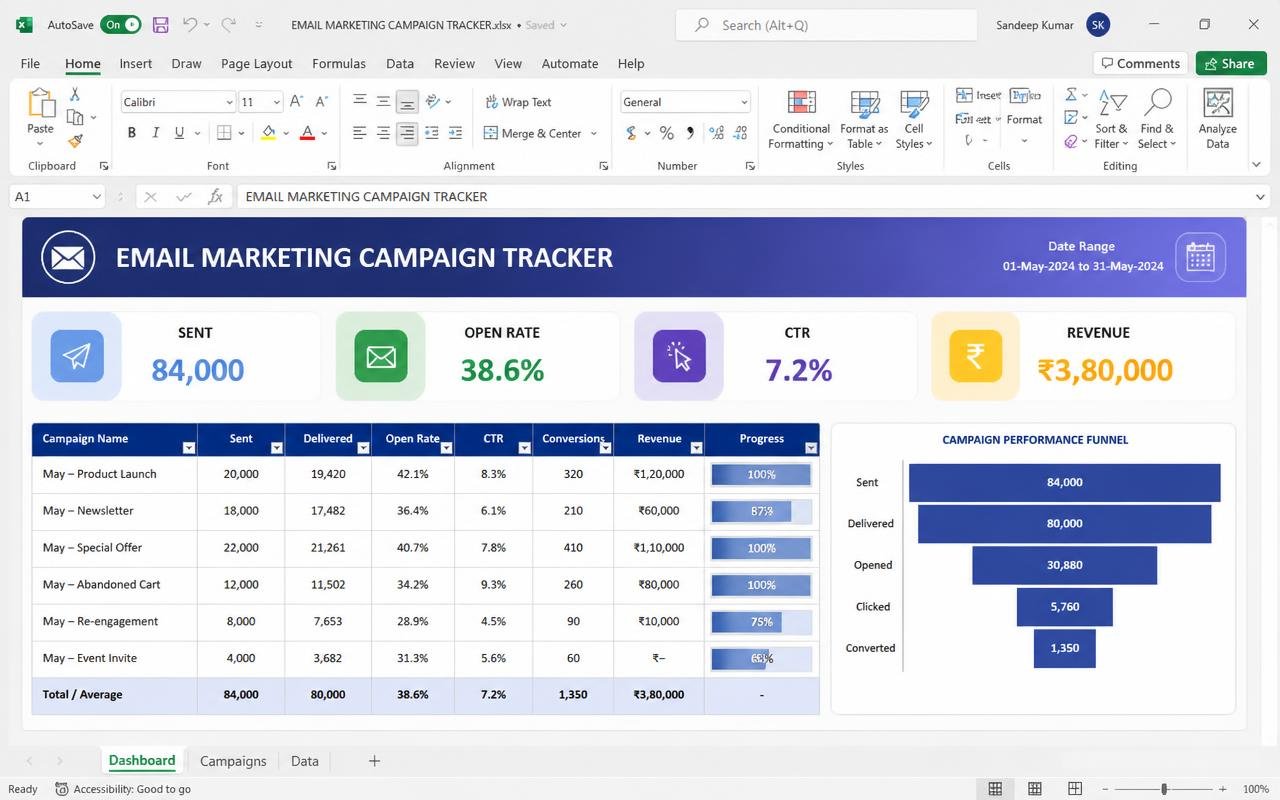Decrease font size with smaller A
Image resolution: width=1280 pixels, height=800 pixels.
[x=321, y=102]
